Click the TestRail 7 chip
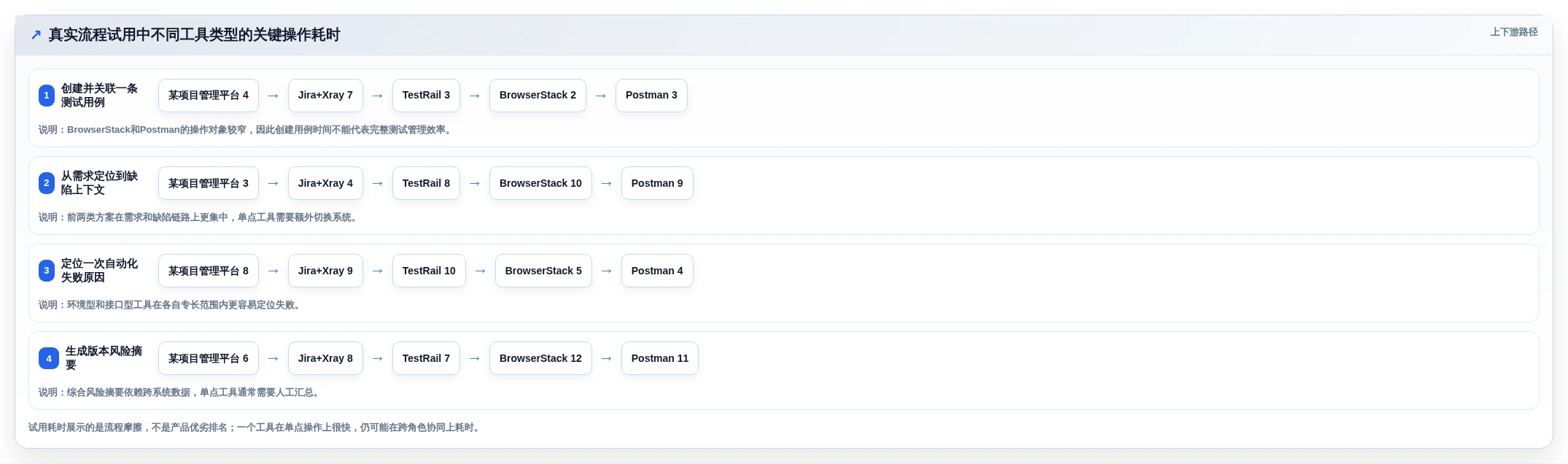Image resolution: width=1568 pixels, height=464 pixels. coord(426,358)
